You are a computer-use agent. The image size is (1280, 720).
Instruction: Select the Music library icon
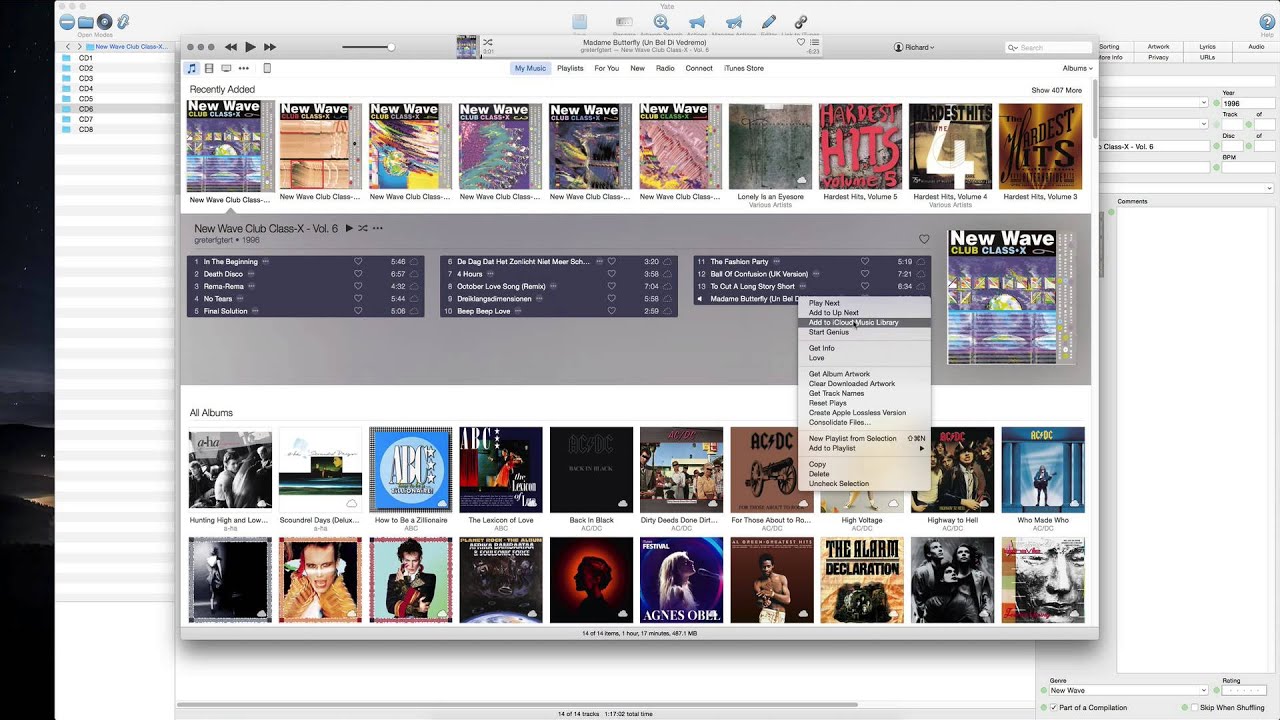[x=191, y=68]
